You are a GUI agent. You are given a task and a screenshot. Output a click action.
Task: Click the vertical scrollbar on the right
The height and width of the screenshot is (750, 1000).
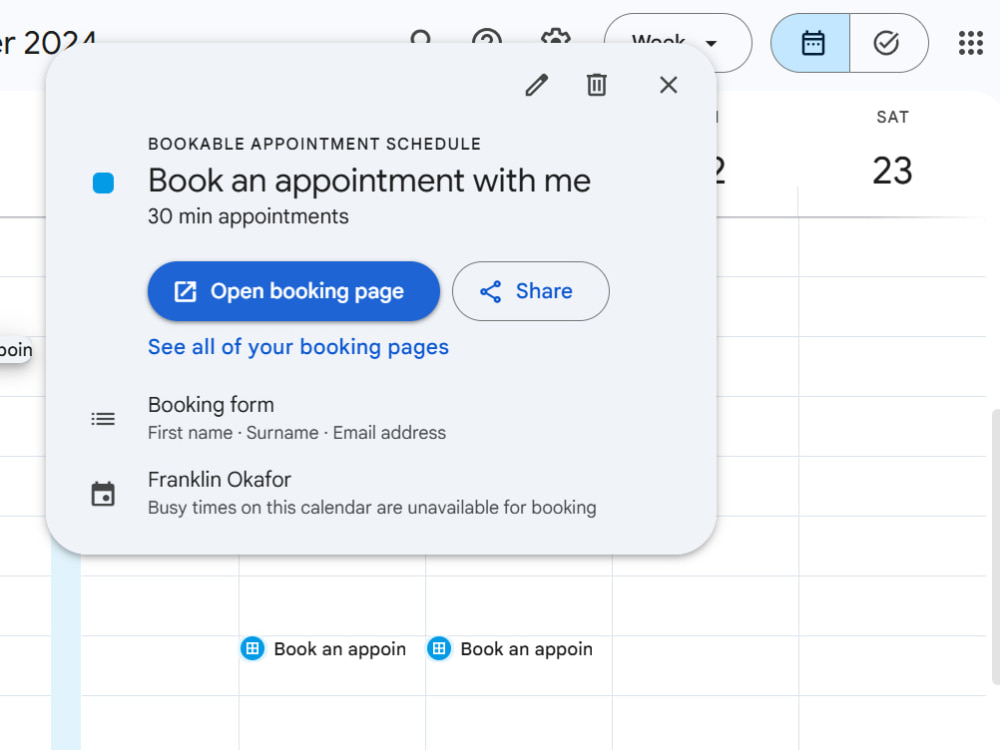tap(995, 547)
